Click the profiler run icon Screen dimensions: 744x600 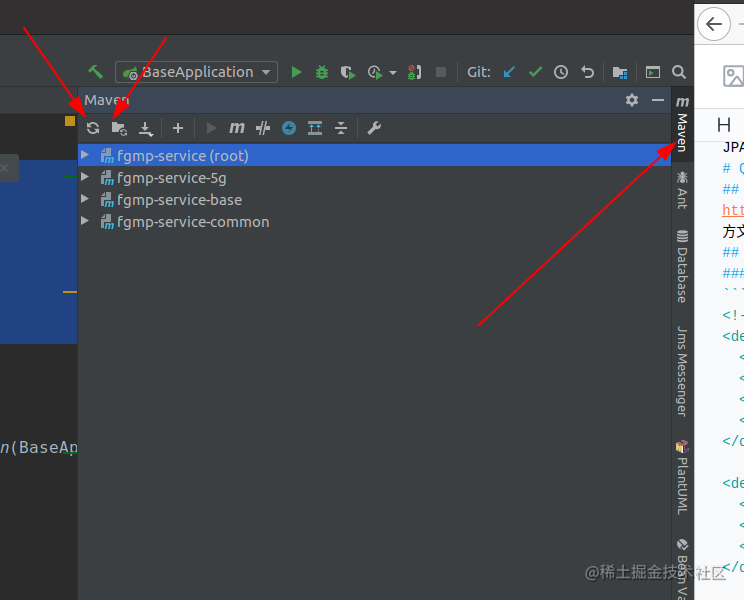[x=375, y=73]
